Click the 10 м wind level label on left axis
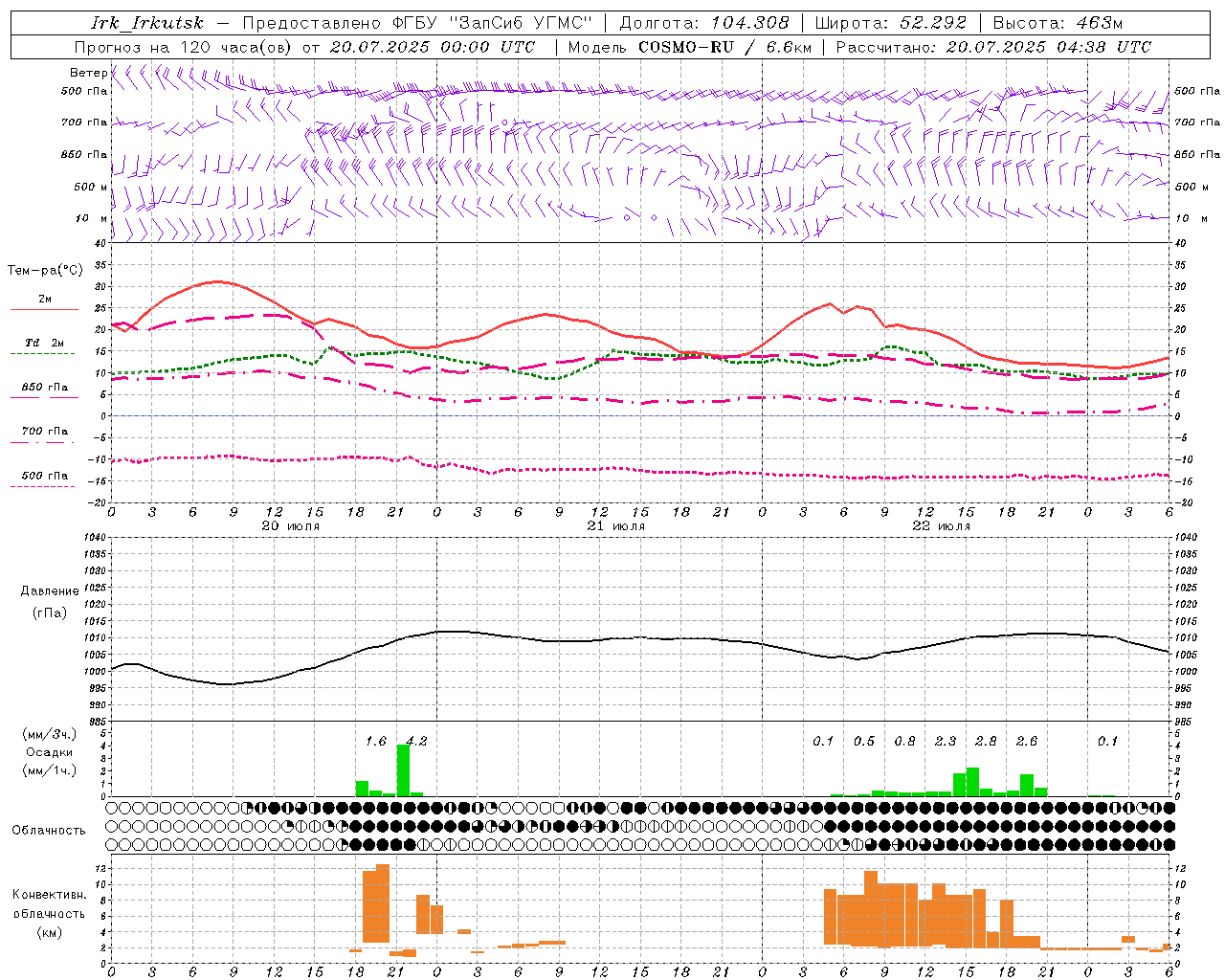This screenshot has width=1225, height=980. (91, 218)
